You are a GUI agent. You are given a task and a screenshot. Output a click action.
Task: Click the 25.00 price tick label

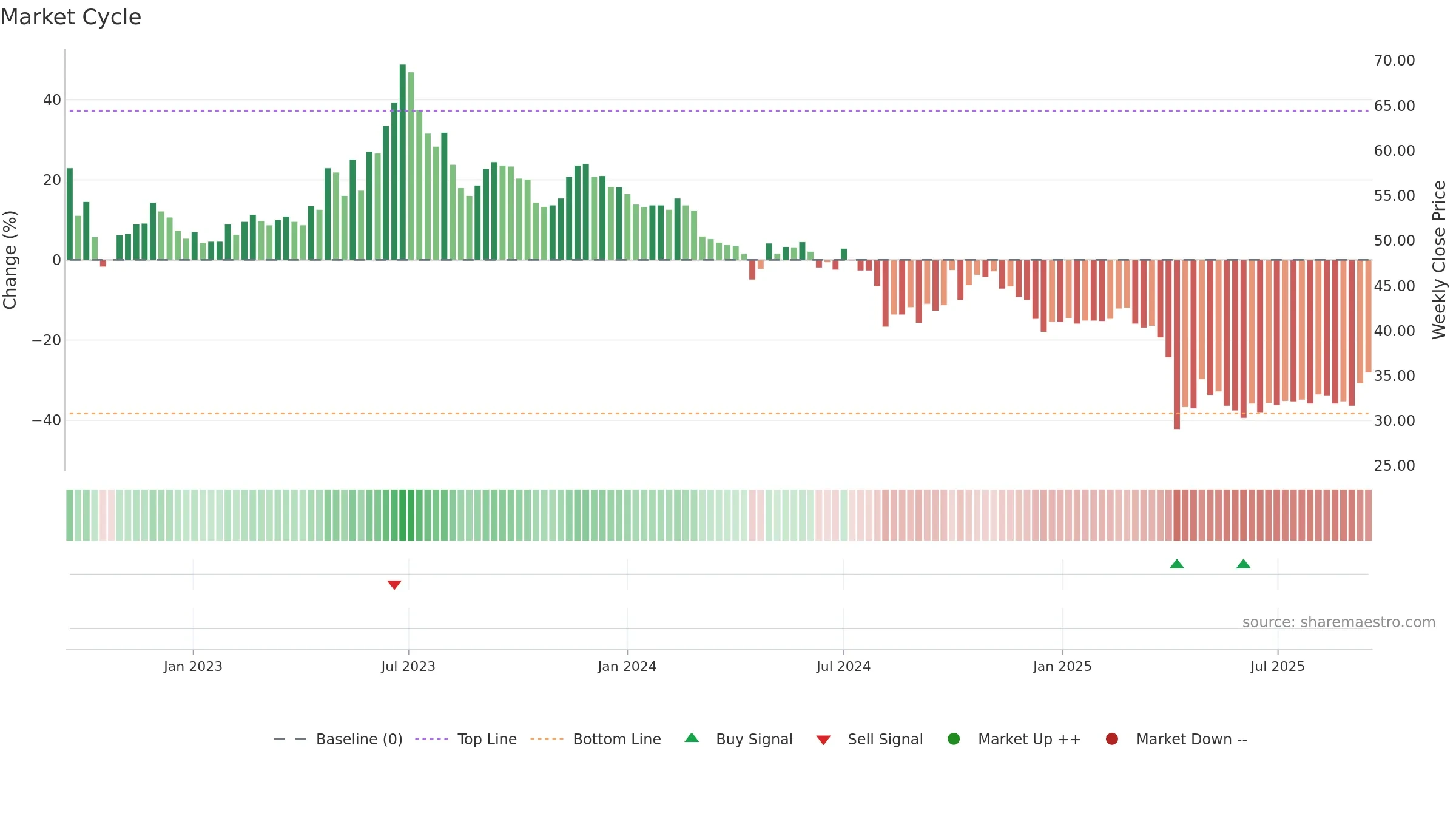point(1394,465)
